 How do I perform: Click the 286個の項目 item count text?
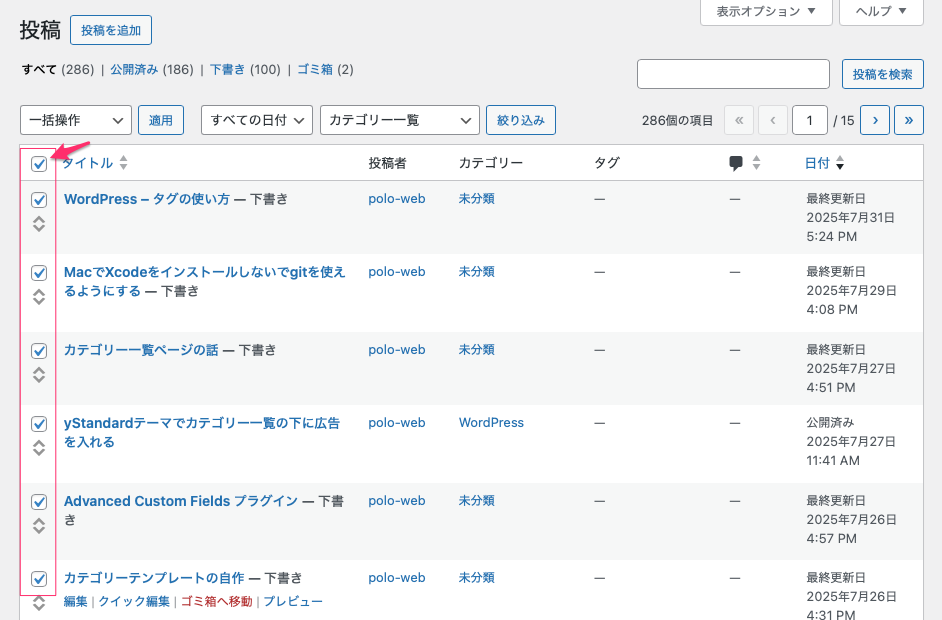tap(677, 121)
